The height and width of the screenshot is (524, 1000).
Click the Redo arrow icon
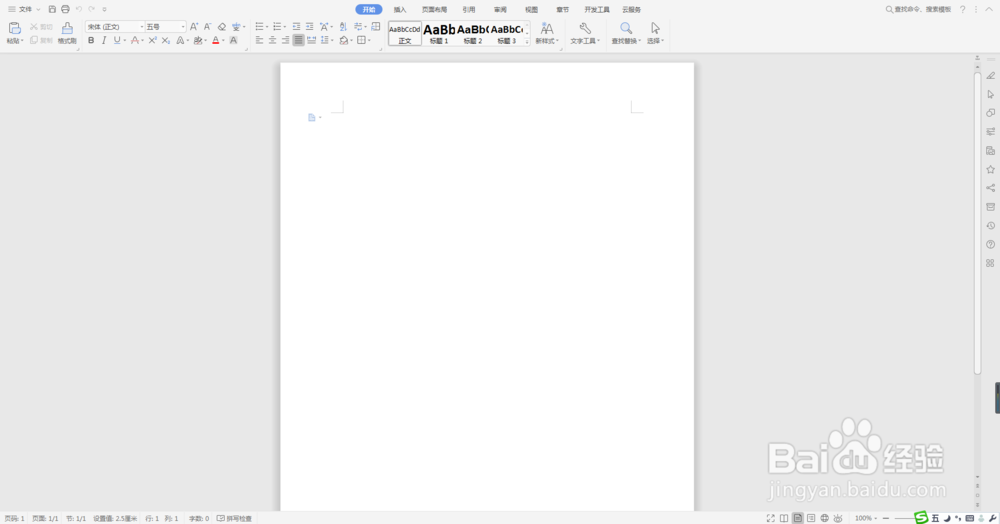pos(92,10)
